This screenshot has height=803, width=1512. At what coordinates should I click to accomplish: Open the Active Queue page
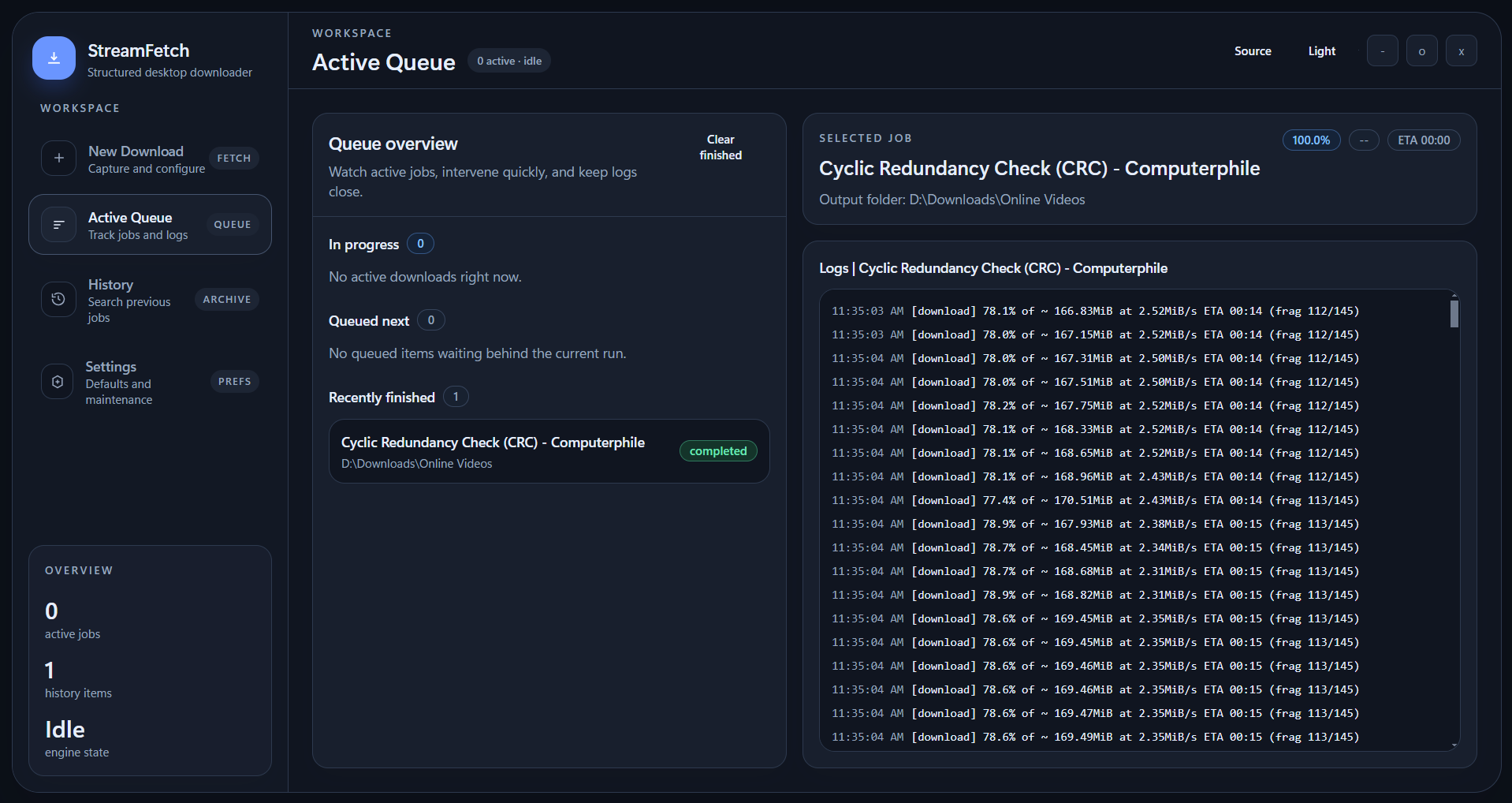pos(150,225)
